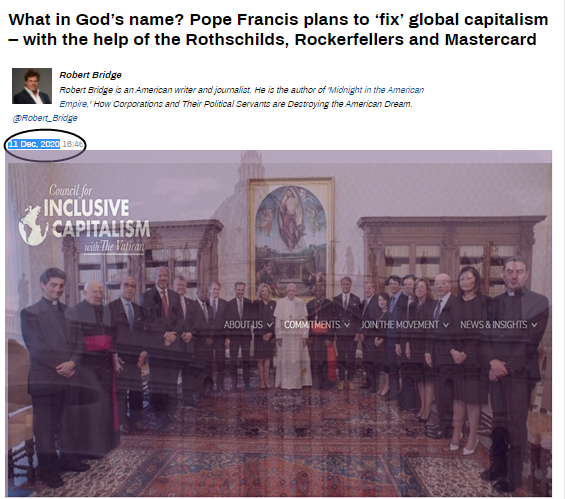Screen dimensions: 565x499
Task: Click the 16:46 timestamp
Action: (x=72, y=144)
